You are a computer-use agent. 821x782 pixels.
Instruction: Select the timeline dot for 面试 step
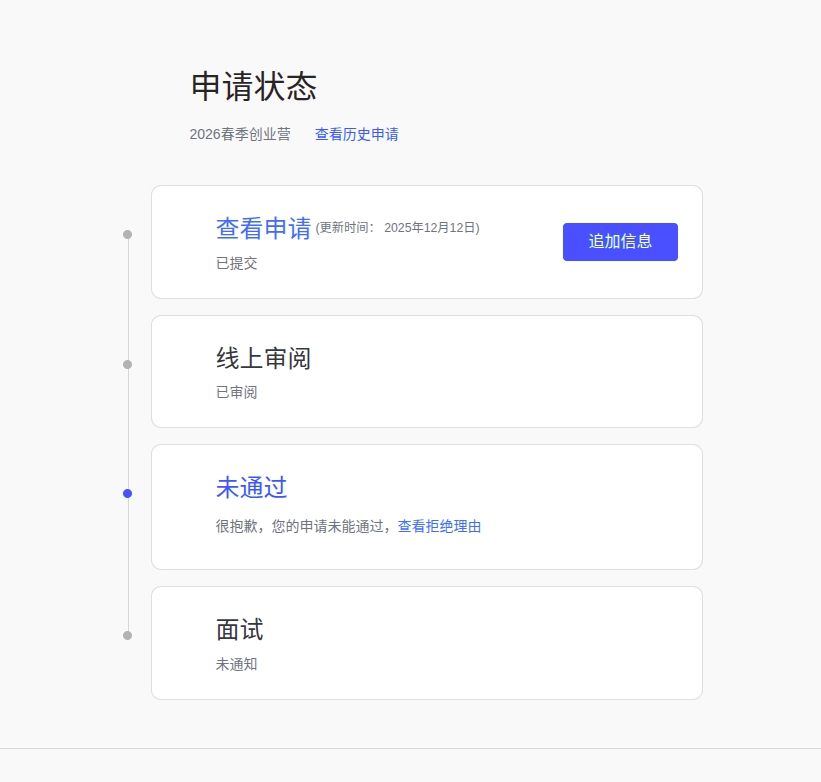pyautogui.click(x=127, y=635)
